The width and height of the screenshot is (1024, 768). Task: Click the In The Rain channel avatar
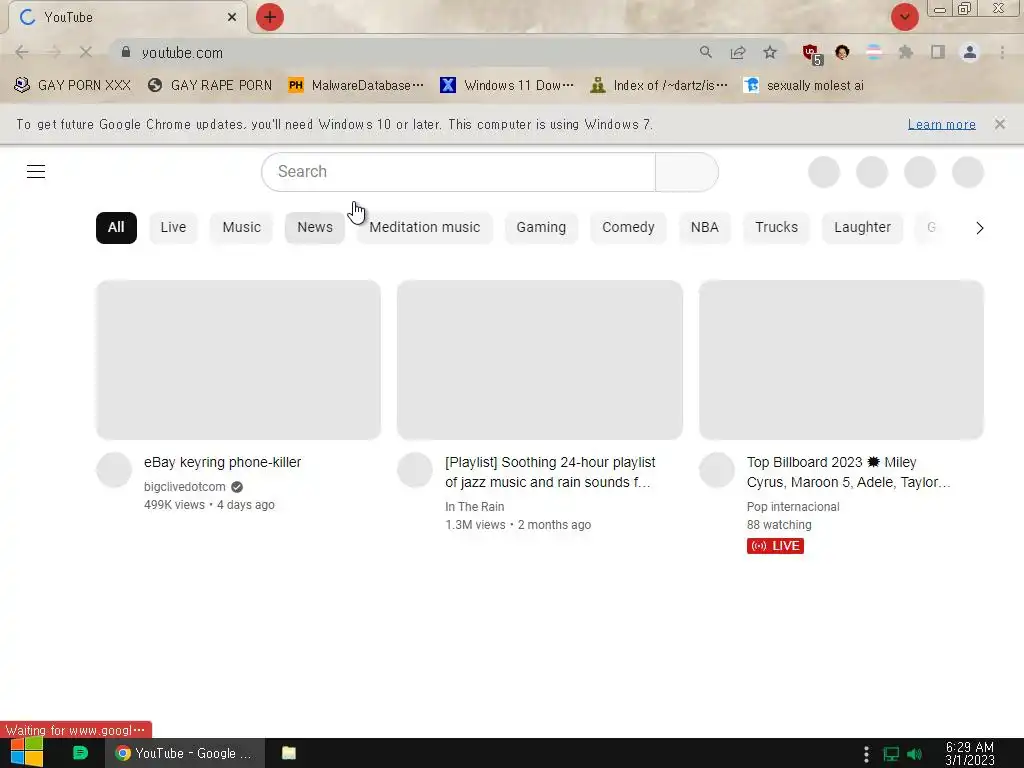pyautogui.click(x=415, y=470)
